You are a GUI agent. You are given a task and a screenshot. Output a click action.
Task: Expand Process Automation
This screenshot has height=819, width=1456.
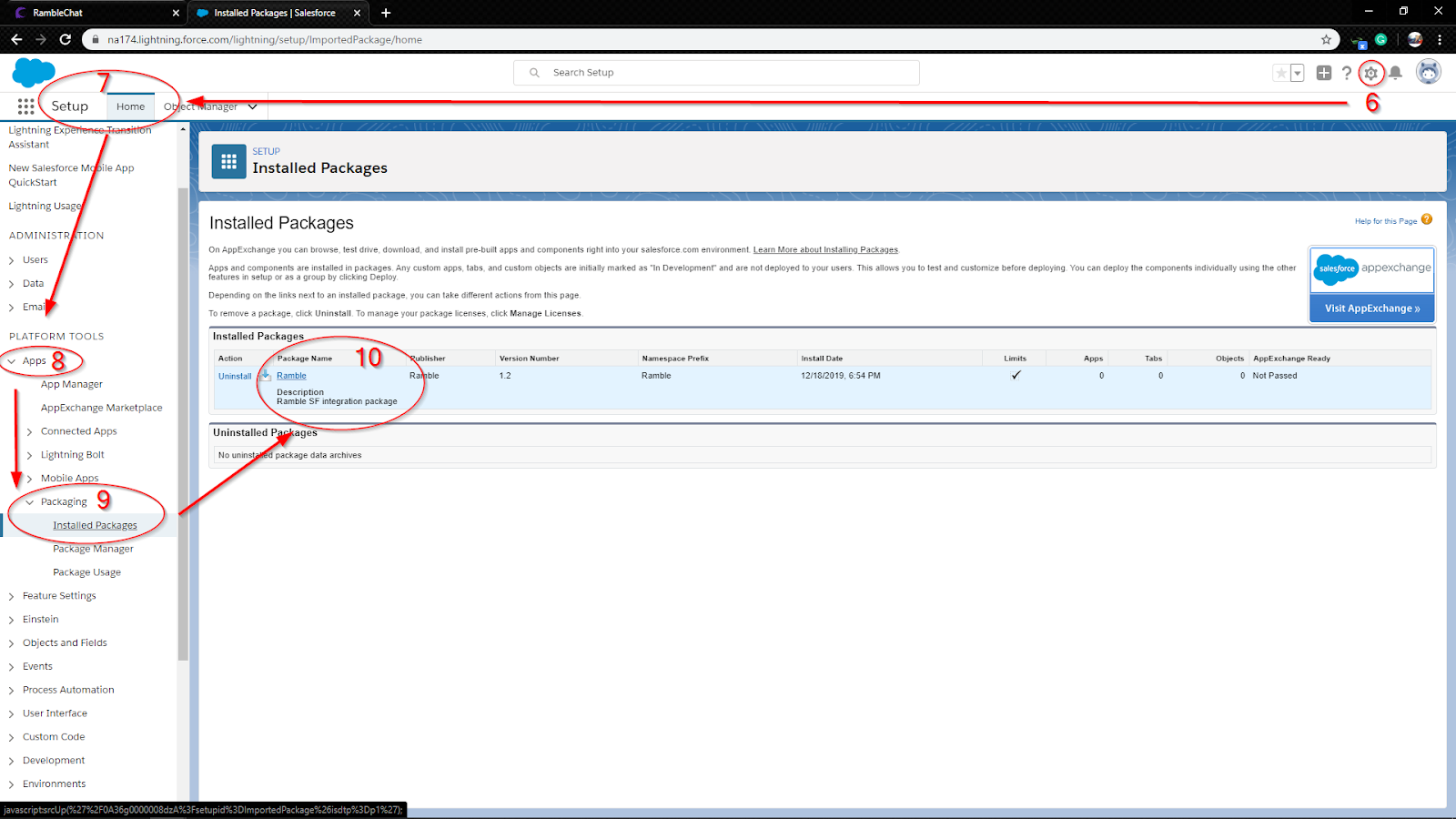(x=11, y=691)
